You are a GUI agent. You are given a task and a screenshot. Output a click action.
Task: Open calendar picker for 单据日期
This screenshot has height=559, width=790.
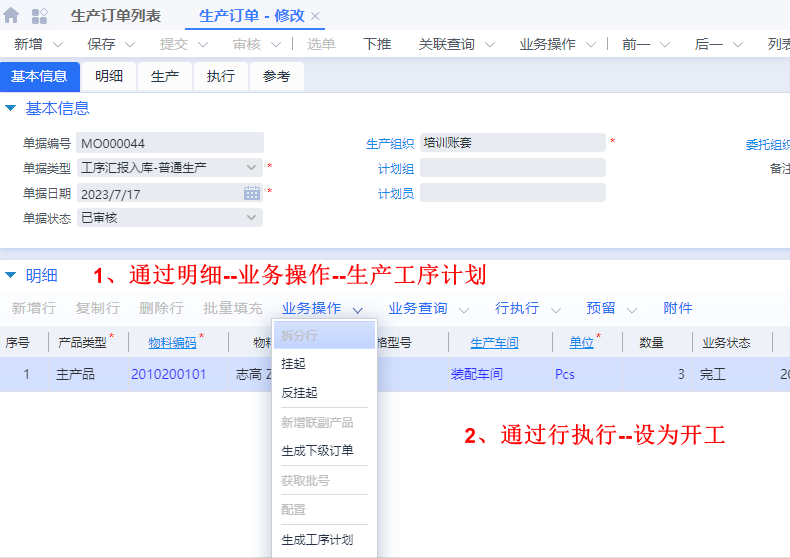(x=252, y=193)
